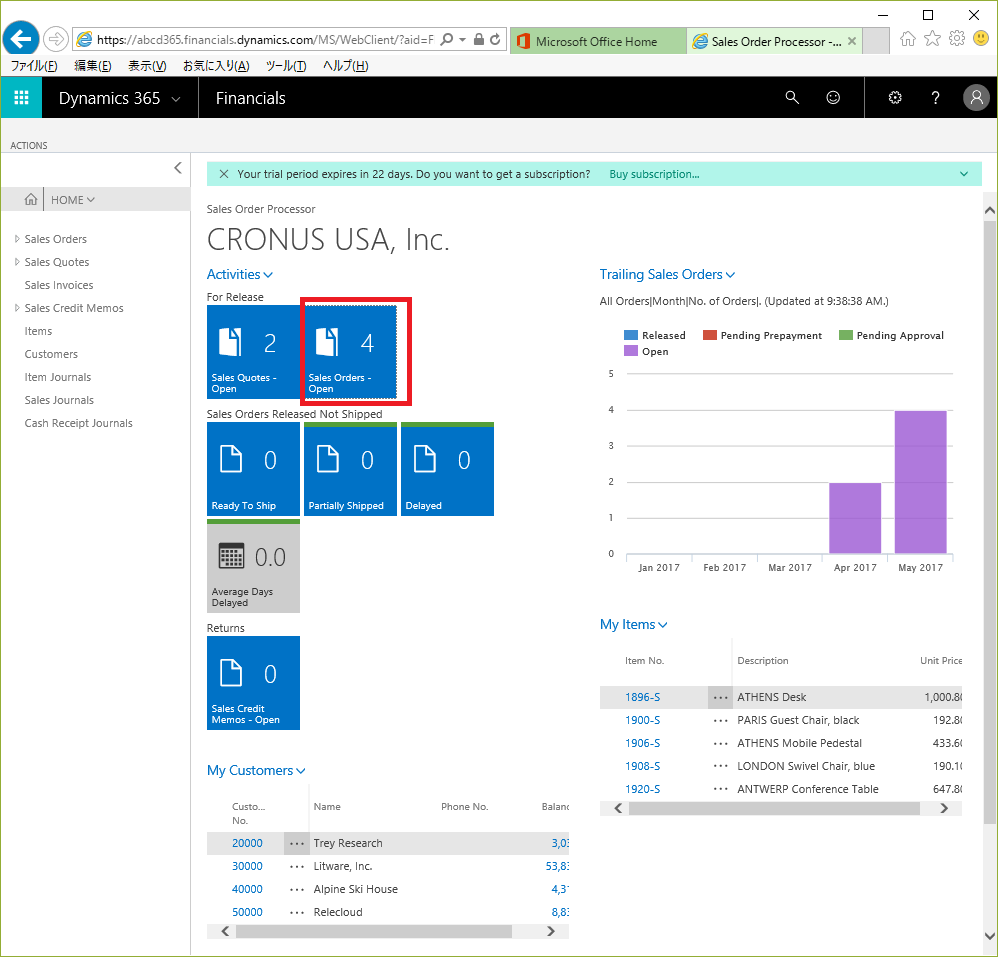Expand the Sales Orders tree item
This screenshot has width=998, height=957.
point(17,239)
